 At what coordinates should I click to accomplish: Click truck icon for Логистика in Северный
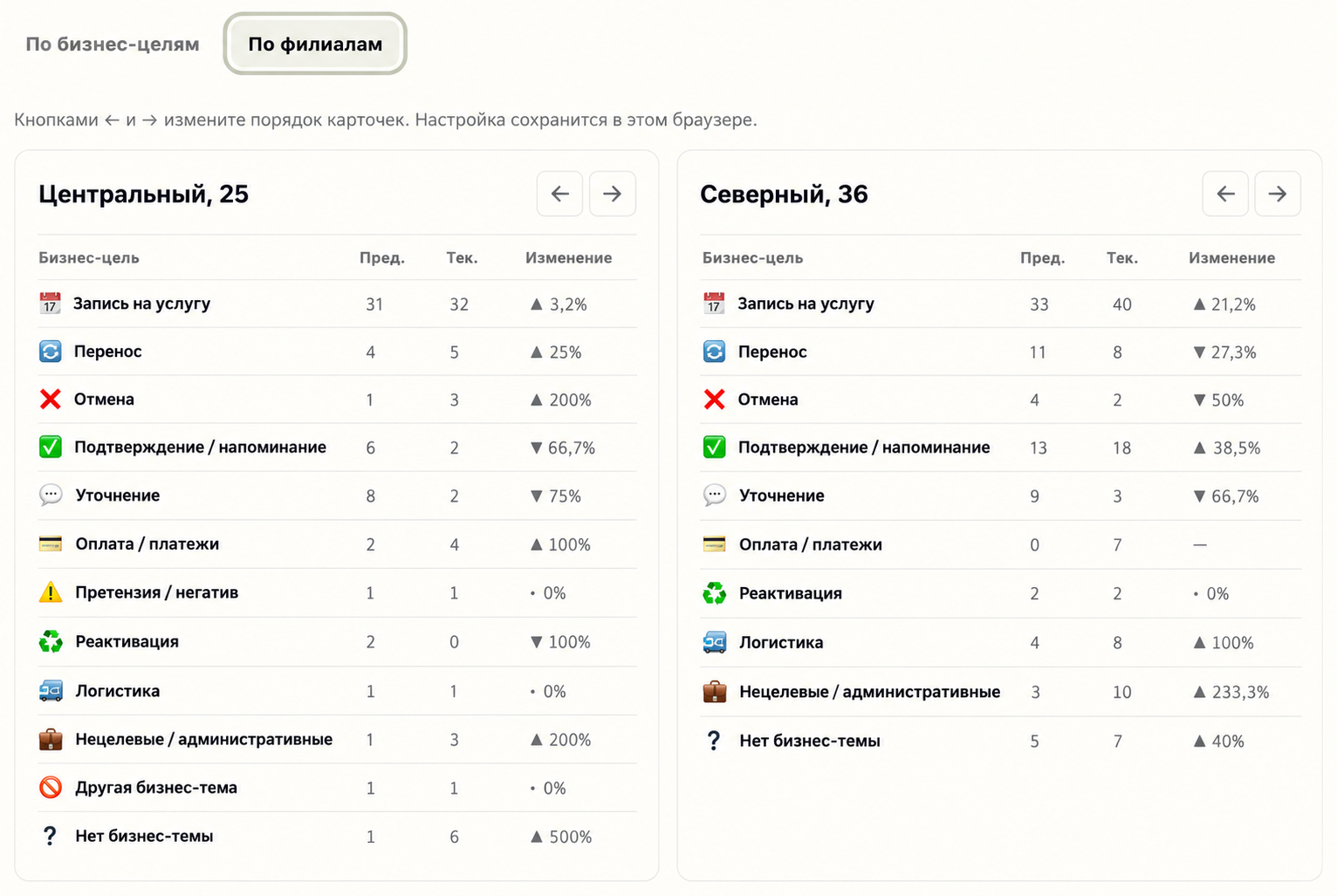pyautogui.click(x=715, y=643)
